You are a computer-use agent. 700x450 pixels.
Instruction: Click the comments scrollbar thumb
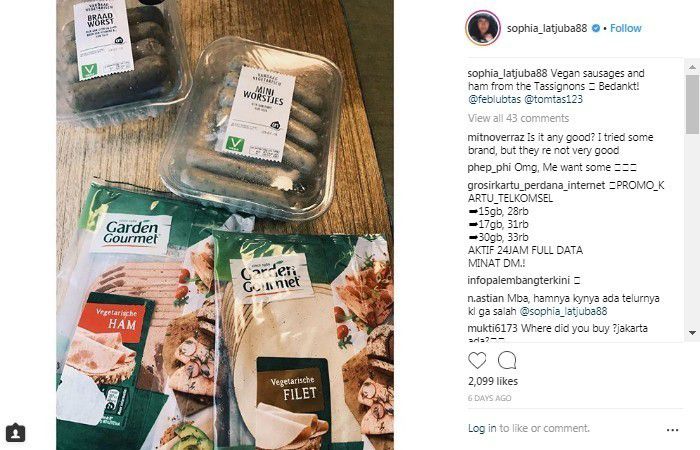point(692,105)
